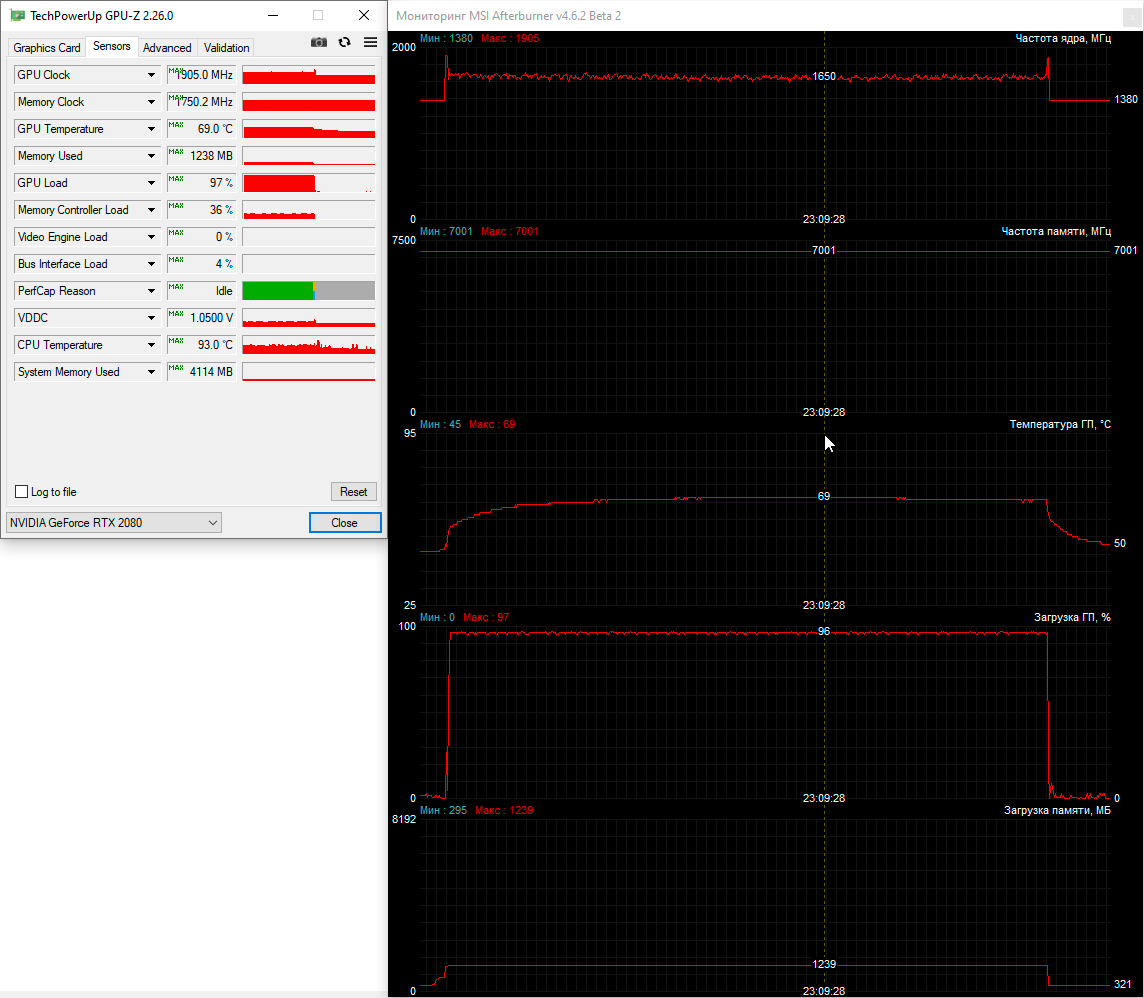The width and height of the screenshot is (1144, 998).
Task: Expand the Memory Used sensor dropdown
Action: [x=151, y=156]
